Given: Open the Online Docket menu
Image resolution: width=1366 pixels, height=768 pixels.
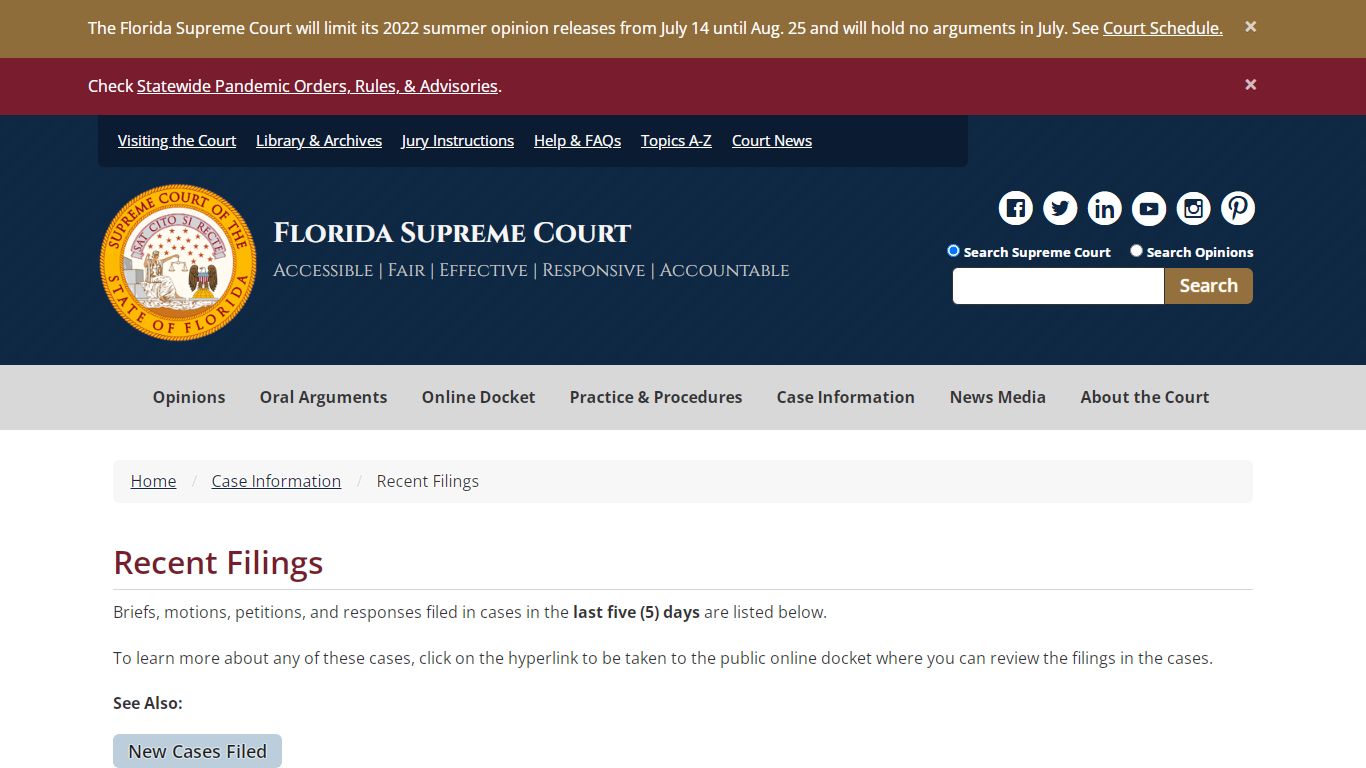Looking at the screenshot, I should [x=478, y=397].
